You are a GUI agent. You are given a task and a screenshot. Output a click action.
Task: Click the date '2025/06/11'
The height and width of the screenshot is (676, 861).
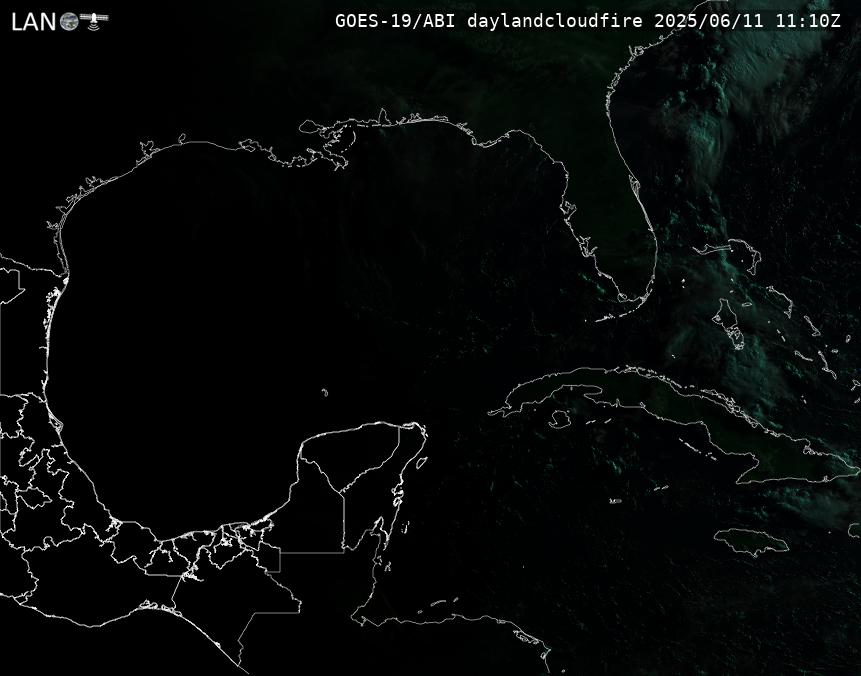[x=709, y=21]
